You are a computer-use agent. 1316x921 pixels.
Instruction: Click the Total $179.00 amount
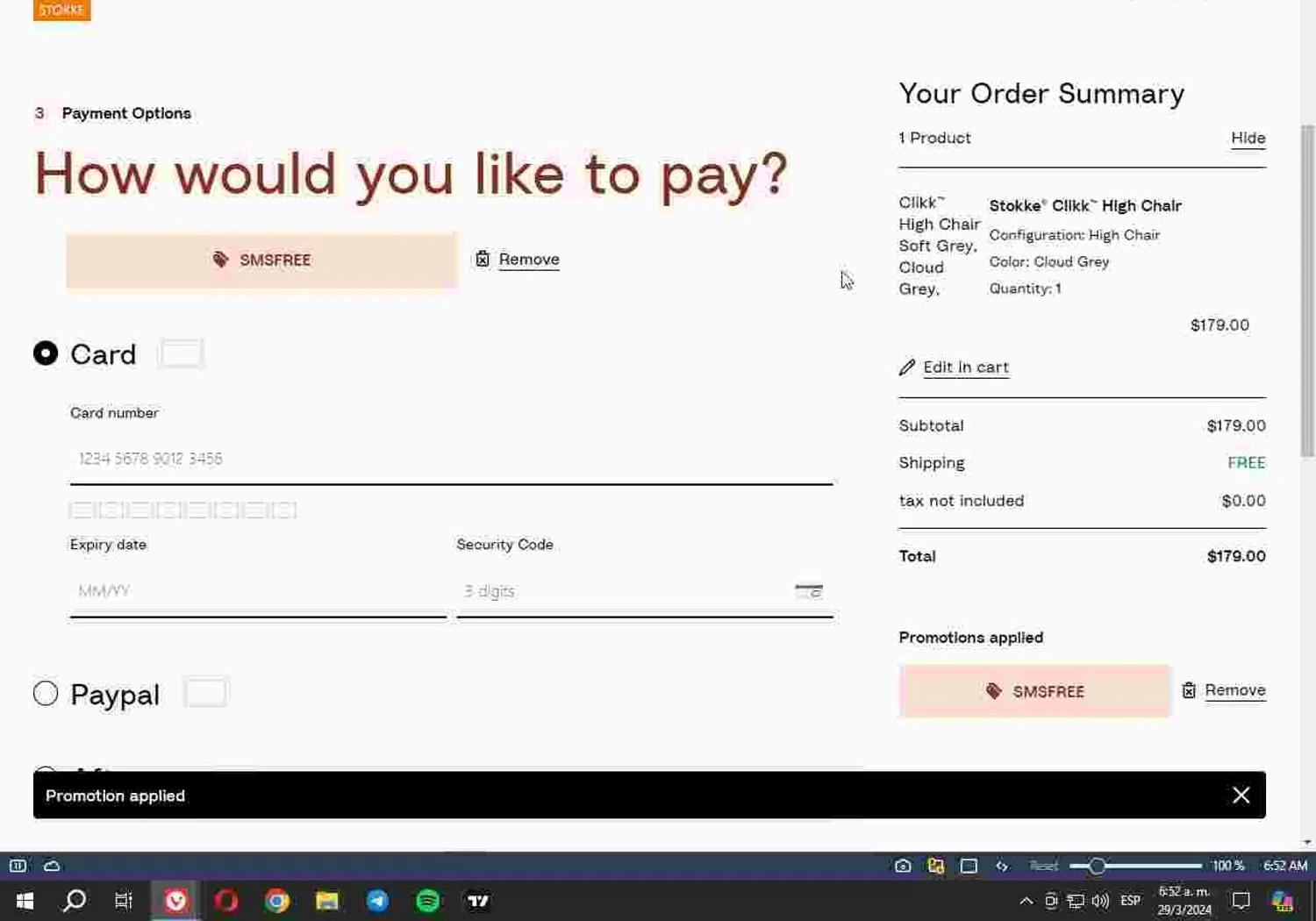coord(1236,556)
